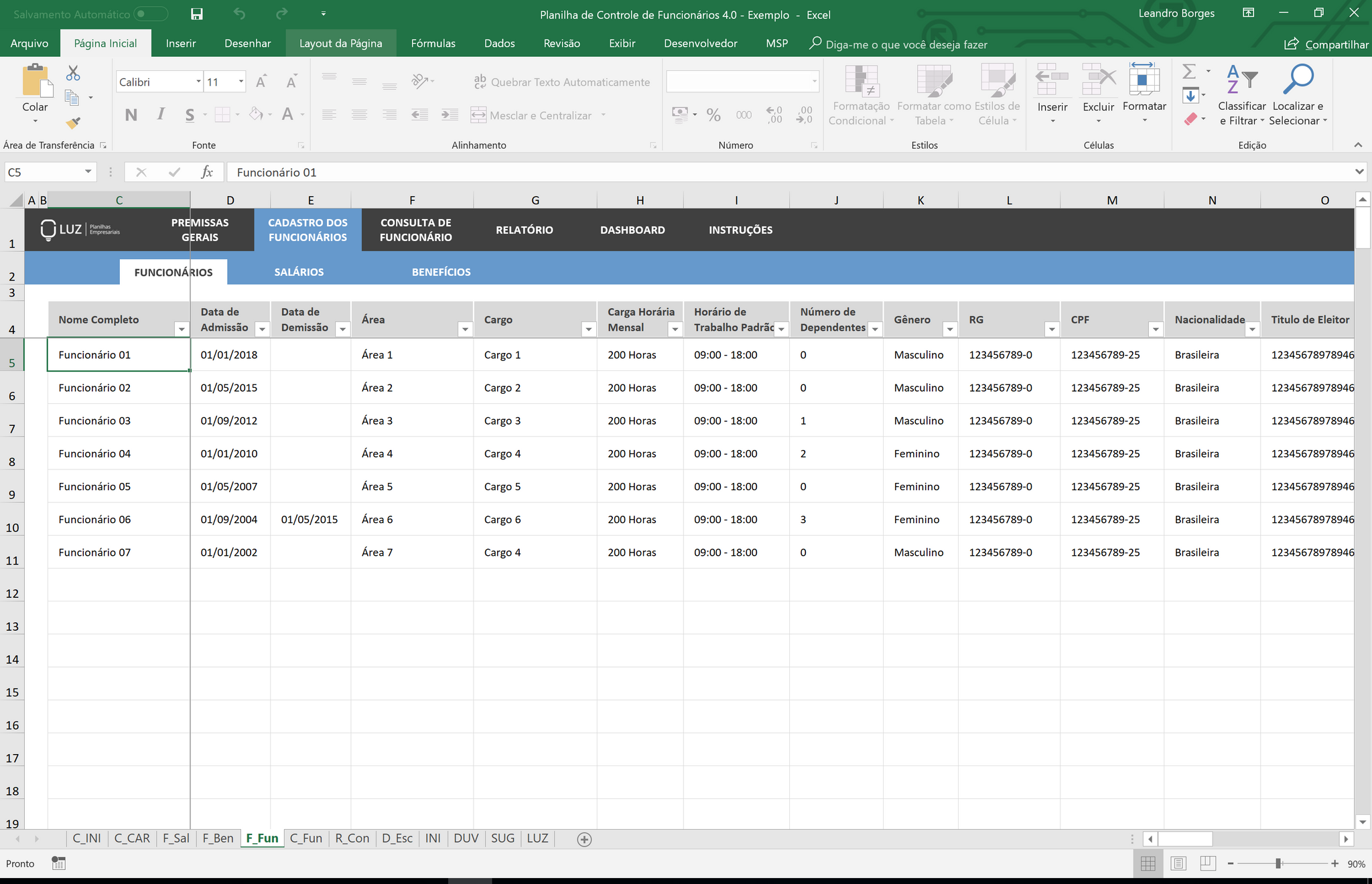Add a new sheet with plus icon
Screen dimensions: 1372x884
pos(584,839)
